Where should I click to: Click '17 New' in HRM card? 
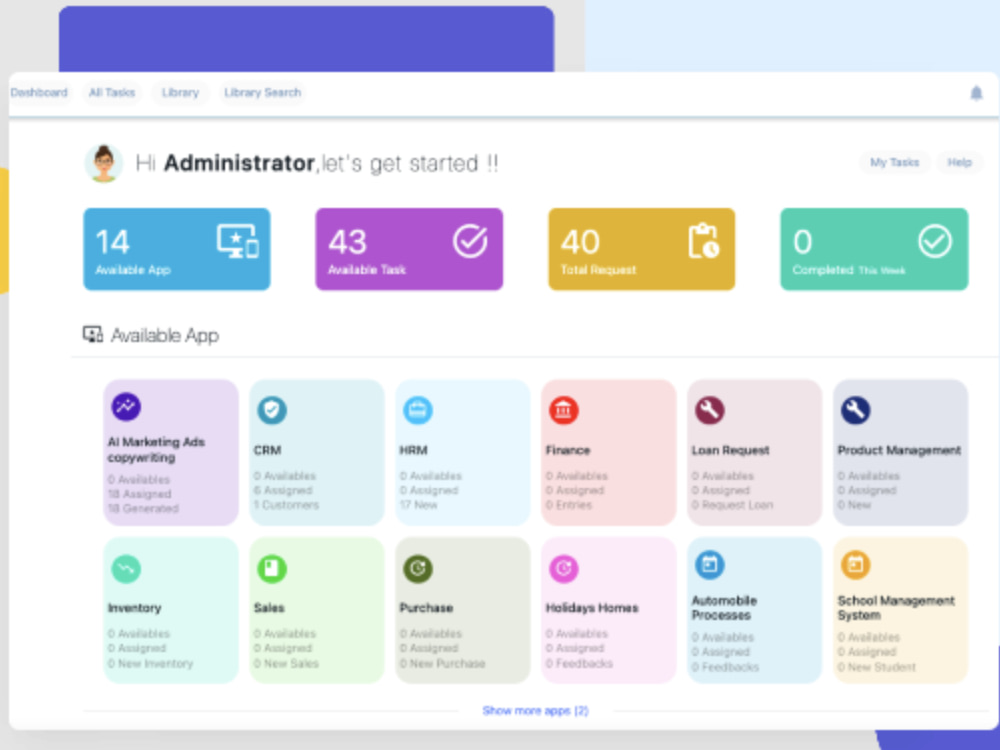[418, 505]
